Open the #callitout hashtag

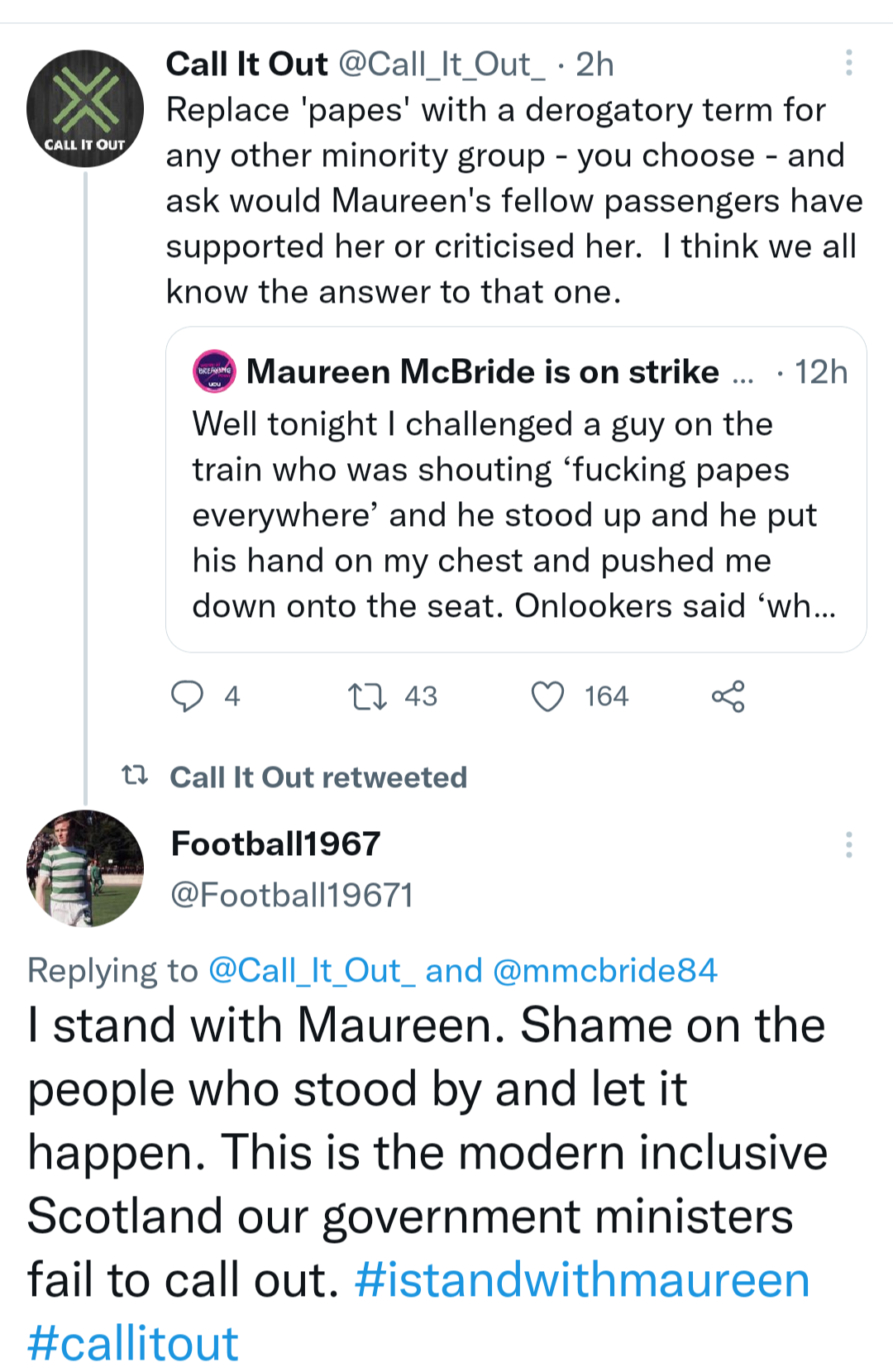(133, 1342)
